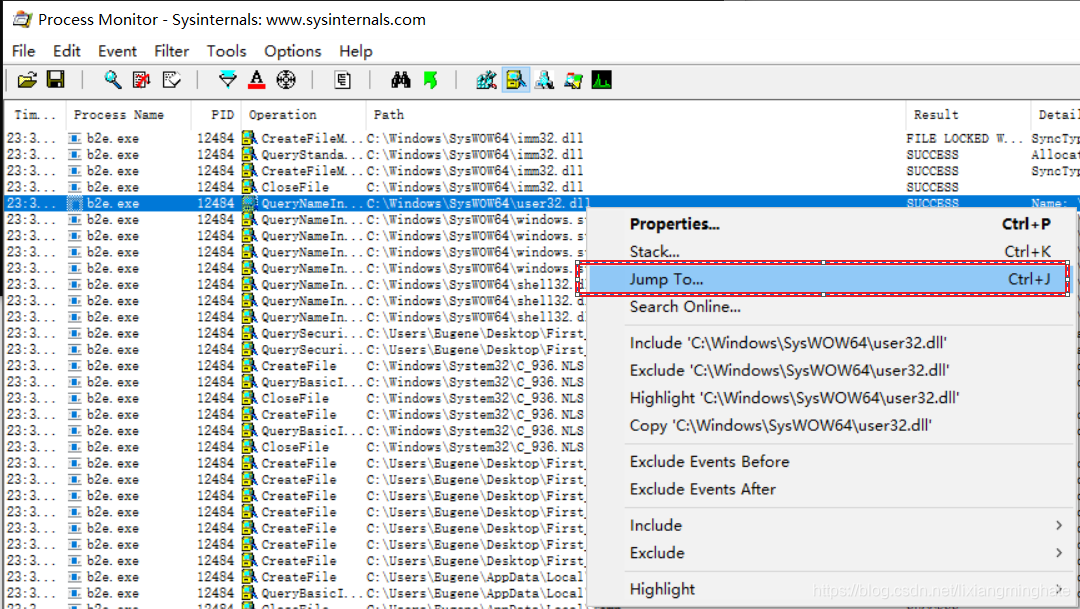Image resolution: width=1080 pixels, height=609 pixels.
Task: Choose Exclude Events Before
Action: coord(831,461)
